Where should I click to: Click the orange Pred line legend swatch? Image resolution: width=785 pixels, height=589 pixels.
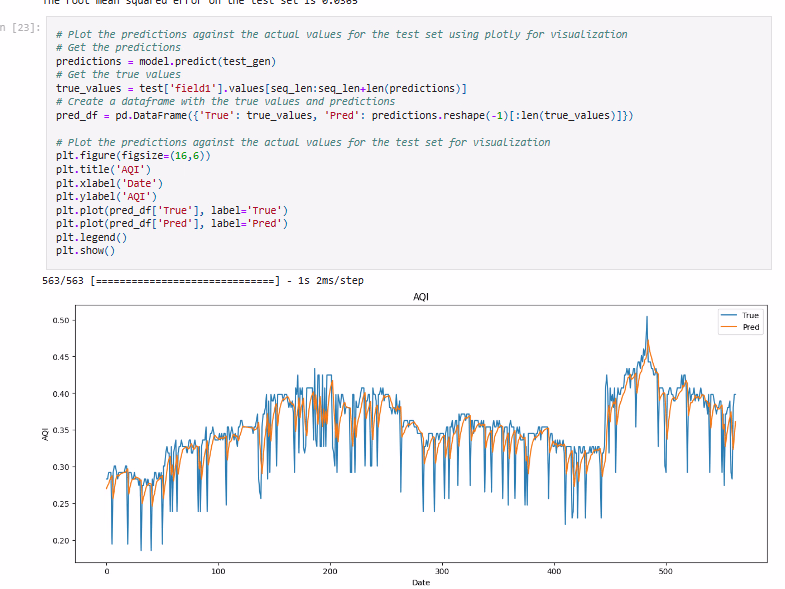point(727,327)
